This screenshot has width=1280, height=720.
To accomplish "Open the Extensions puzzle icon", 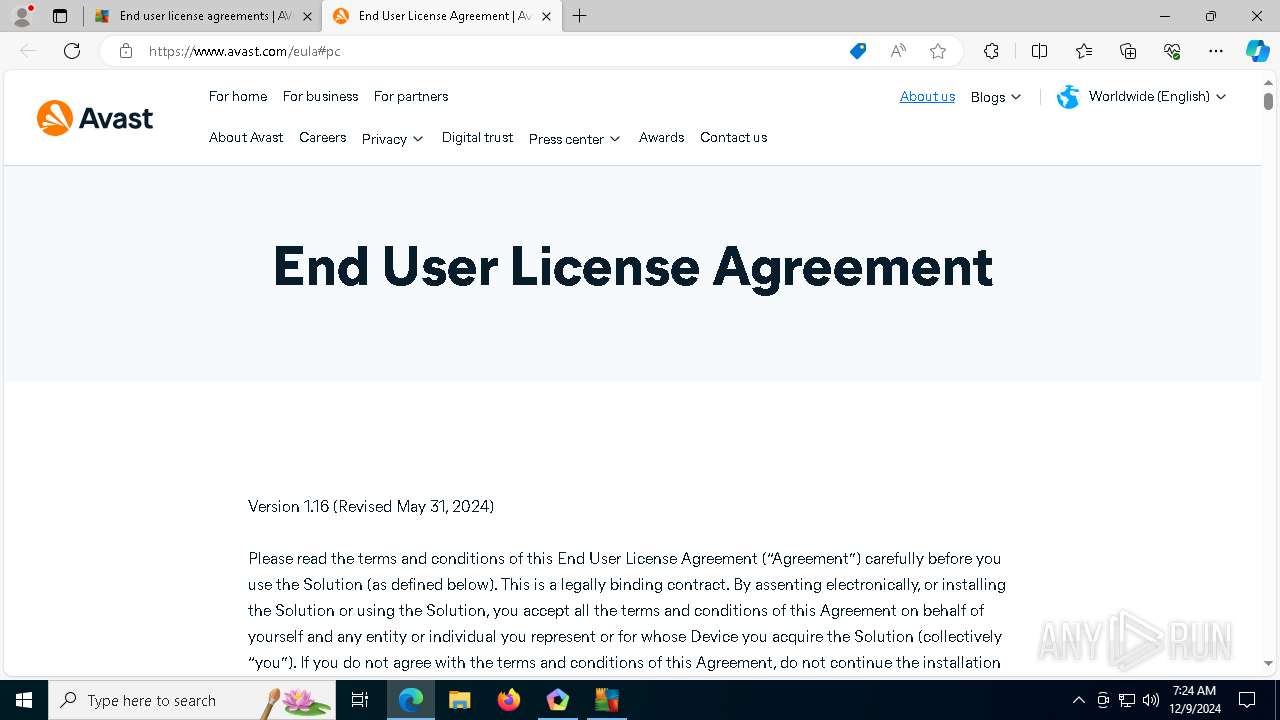I will pyautogui.click(x=991, y=51).
